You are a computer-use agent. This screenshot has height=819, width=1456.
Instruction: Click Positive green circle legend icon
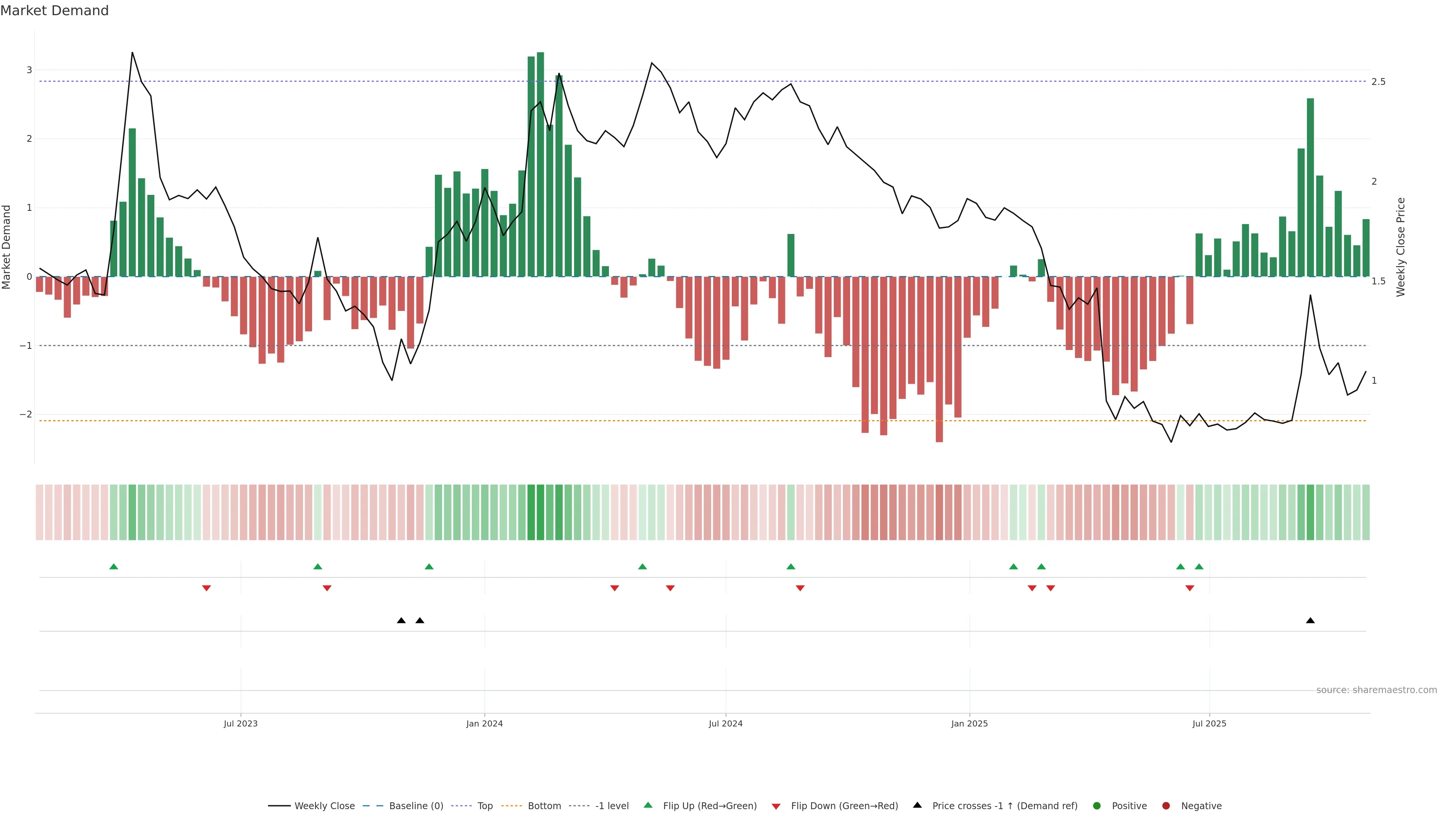click(1097, 806)
